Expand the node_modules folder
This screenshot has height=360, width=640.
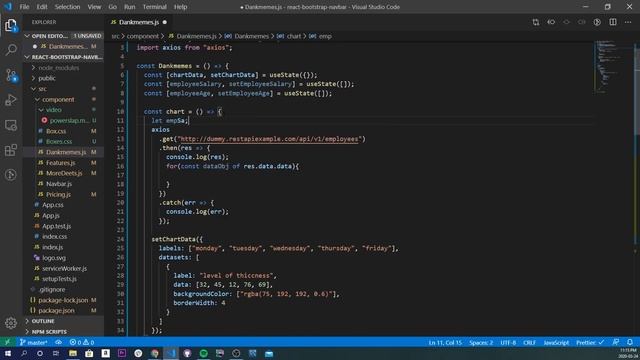coord(58,68)
